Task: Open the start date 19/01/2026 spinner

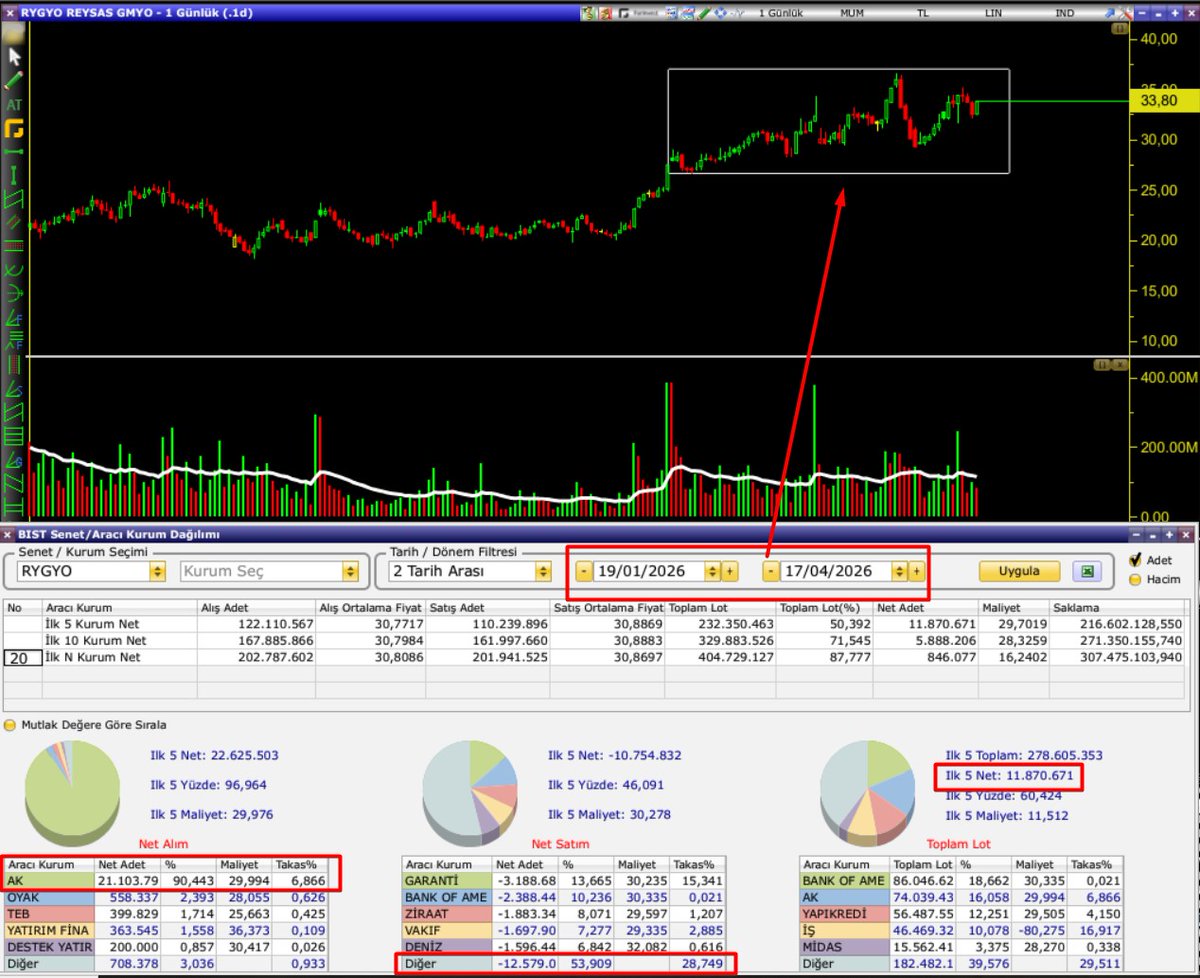Action: (x=712, y=571)
